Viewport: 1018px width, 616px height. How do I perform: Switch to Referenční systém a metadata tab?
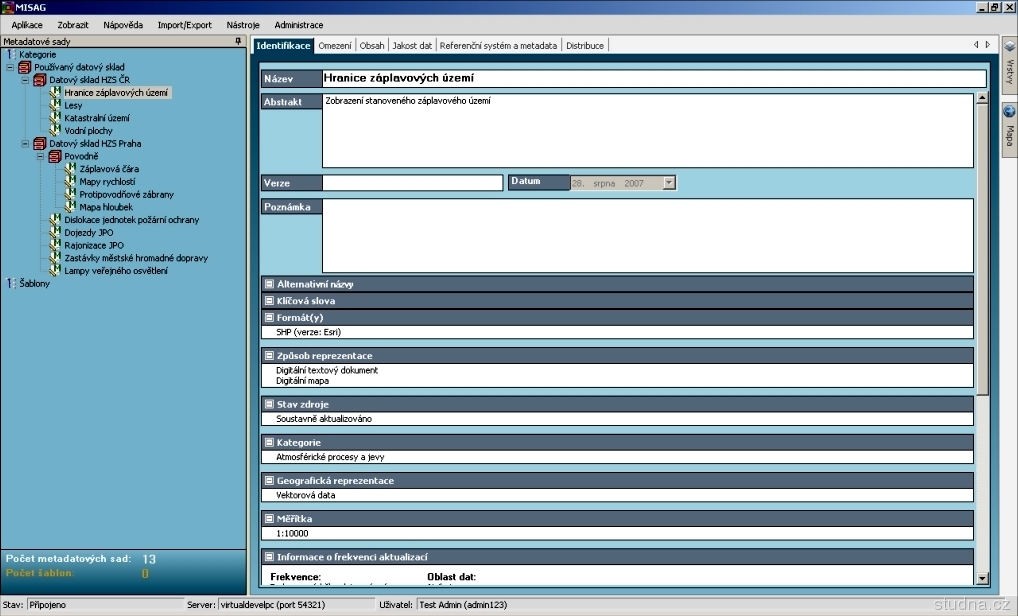click(x=498, y=45)
